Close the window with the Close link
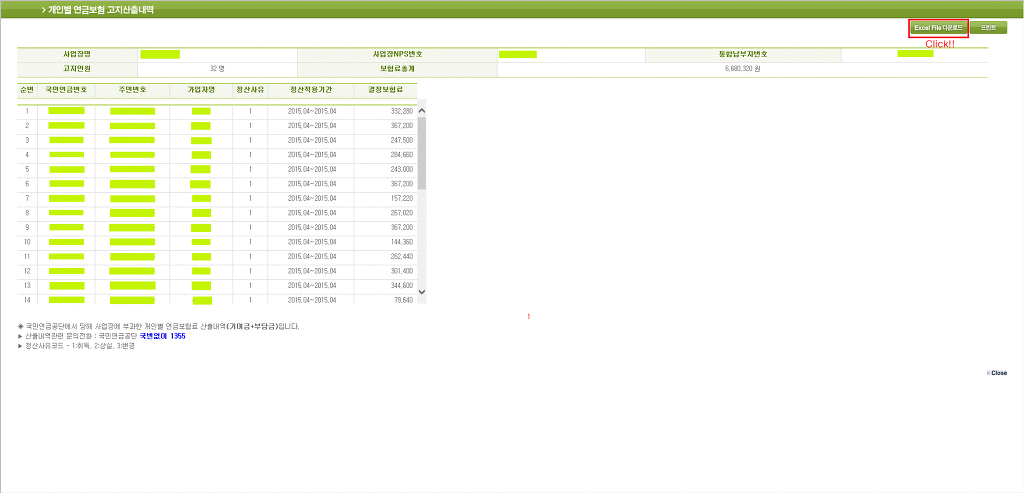Screen dimensions: 1024x493 coord(997,373)
